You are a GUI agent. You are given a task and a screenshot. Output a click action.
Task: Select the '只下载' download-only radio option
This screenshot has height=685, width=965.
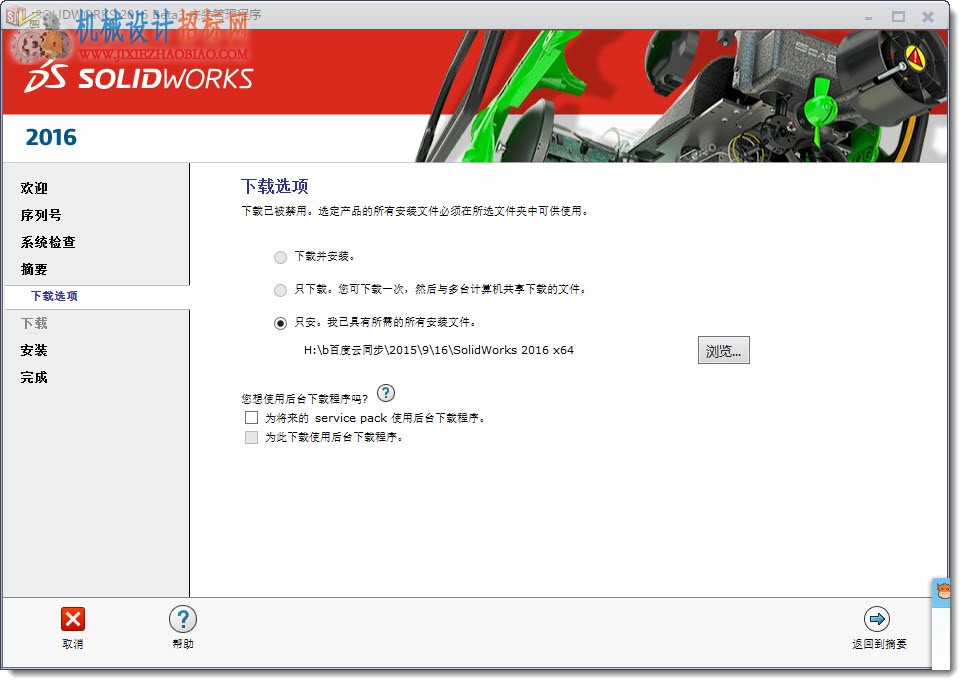[x=280, y=290]
